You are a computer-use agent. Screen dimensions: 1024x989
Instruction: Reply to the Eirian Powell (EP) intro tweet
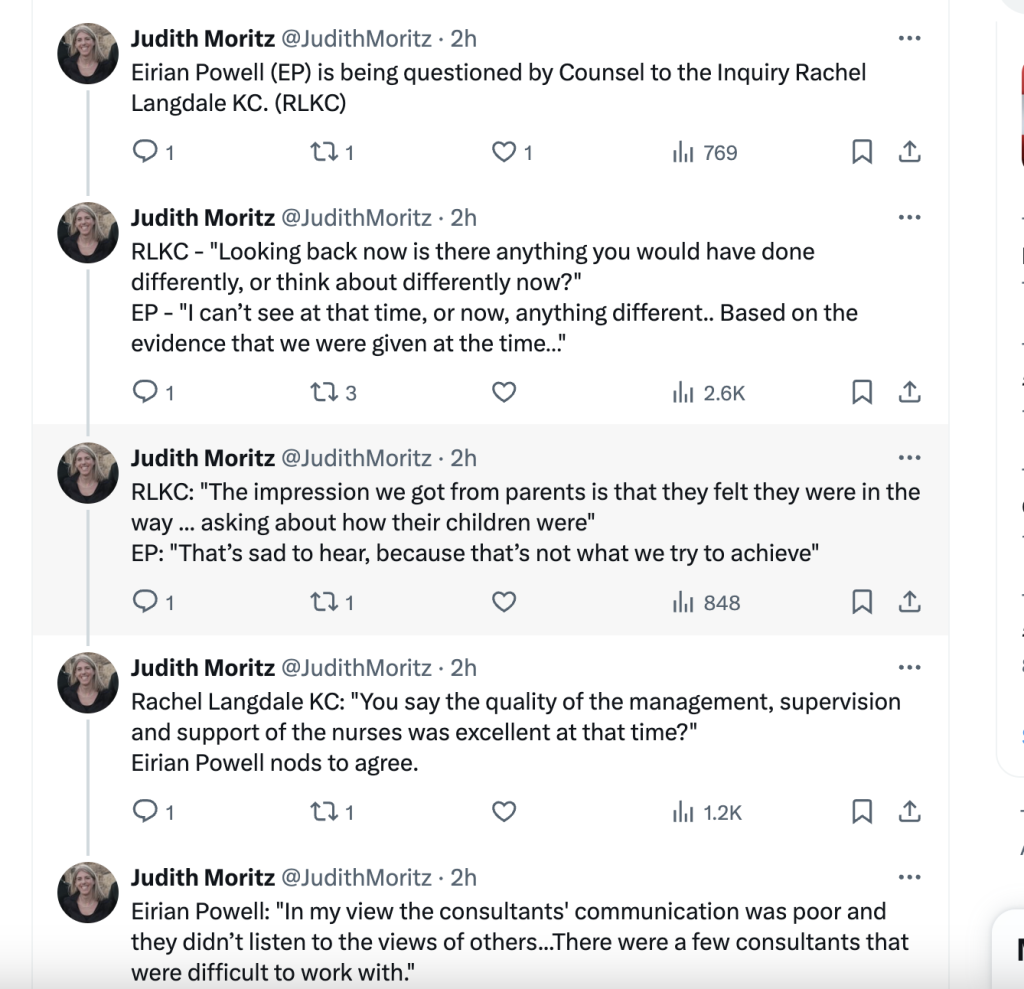tap(146, 152)
